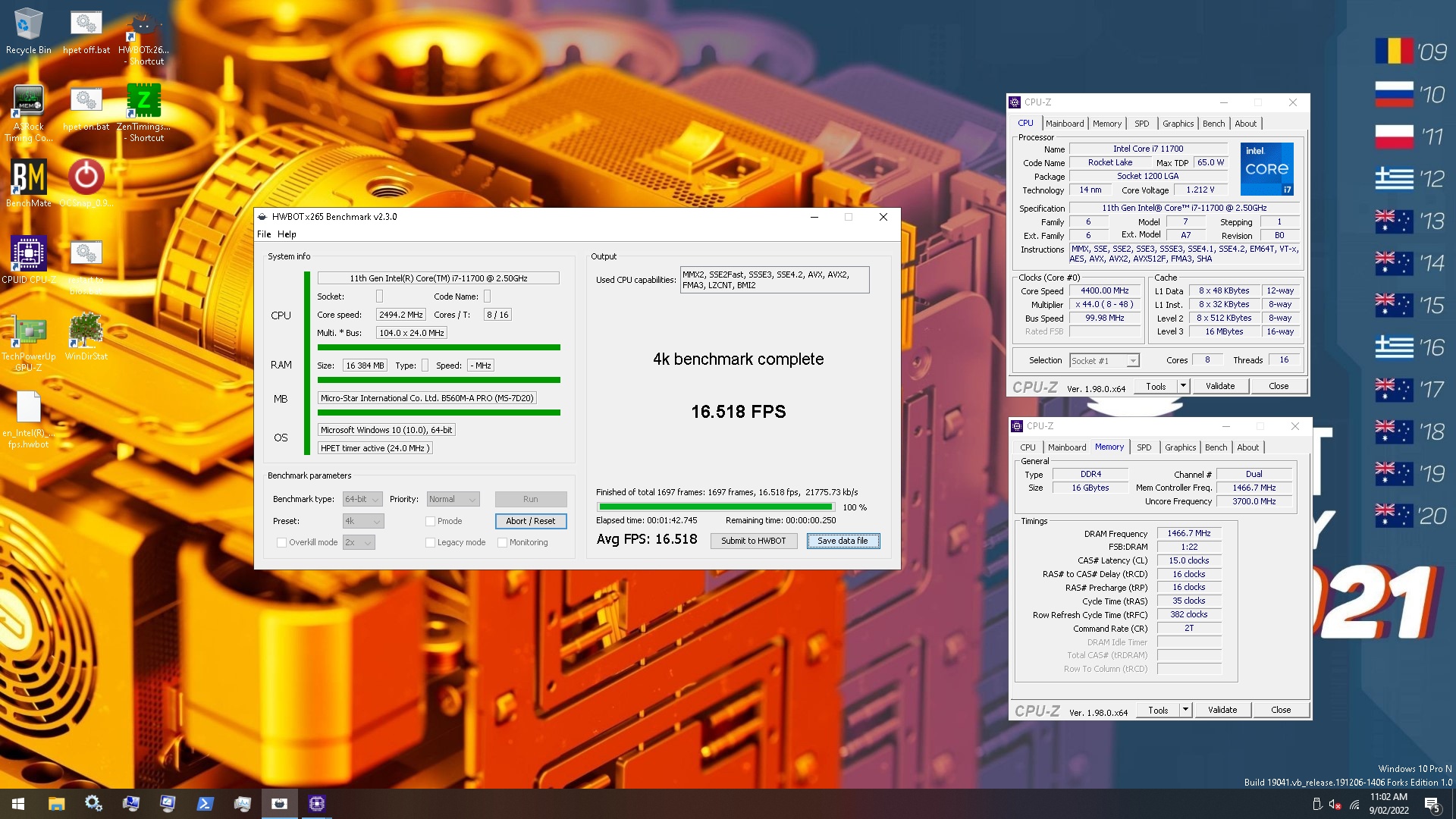
Task: Expand the Tools arrow in upper CPU-Z
Action: click(x=1182, y=386)
